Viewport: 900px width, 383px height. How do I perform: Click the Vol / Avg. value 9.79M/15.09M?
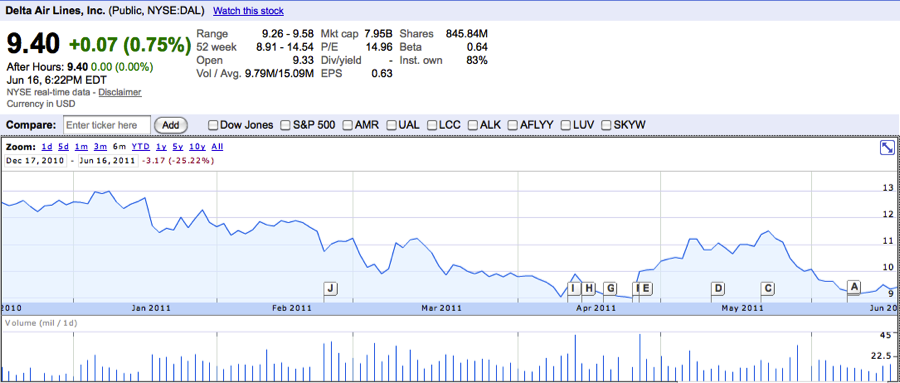click(279, 73)
